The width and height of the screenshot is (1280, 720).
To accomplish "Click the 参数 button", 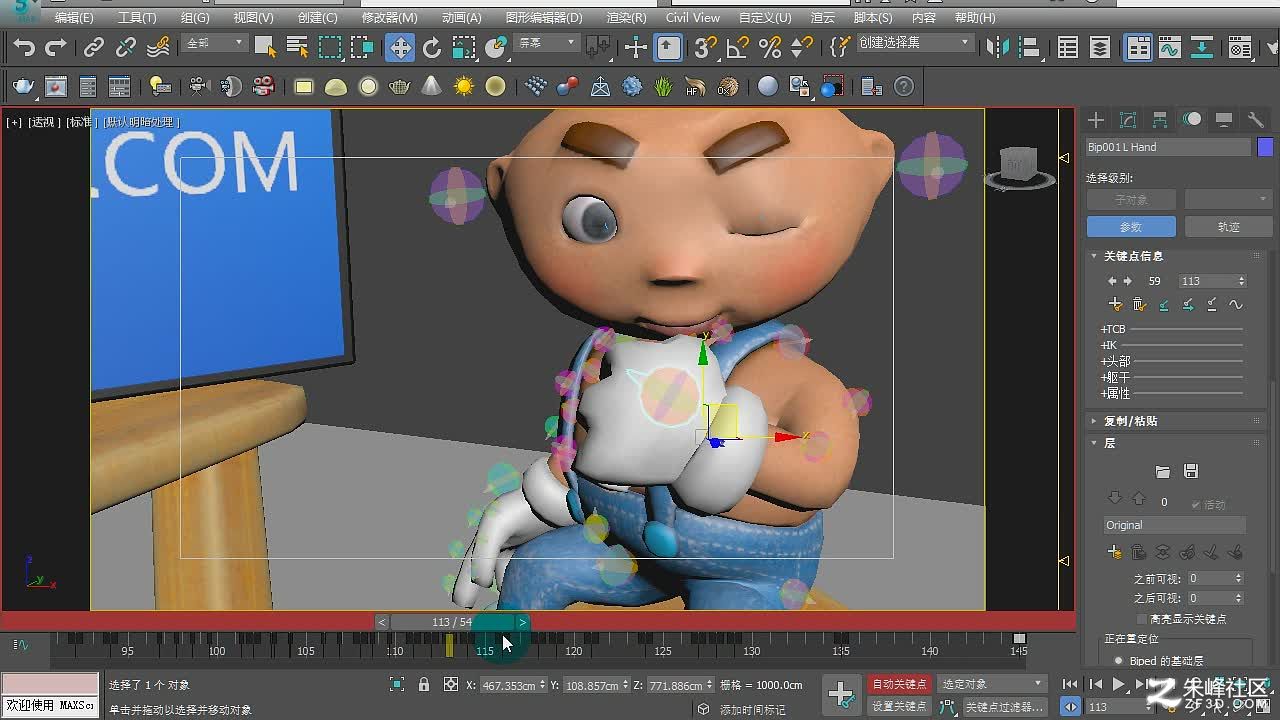I will 1130,227.
